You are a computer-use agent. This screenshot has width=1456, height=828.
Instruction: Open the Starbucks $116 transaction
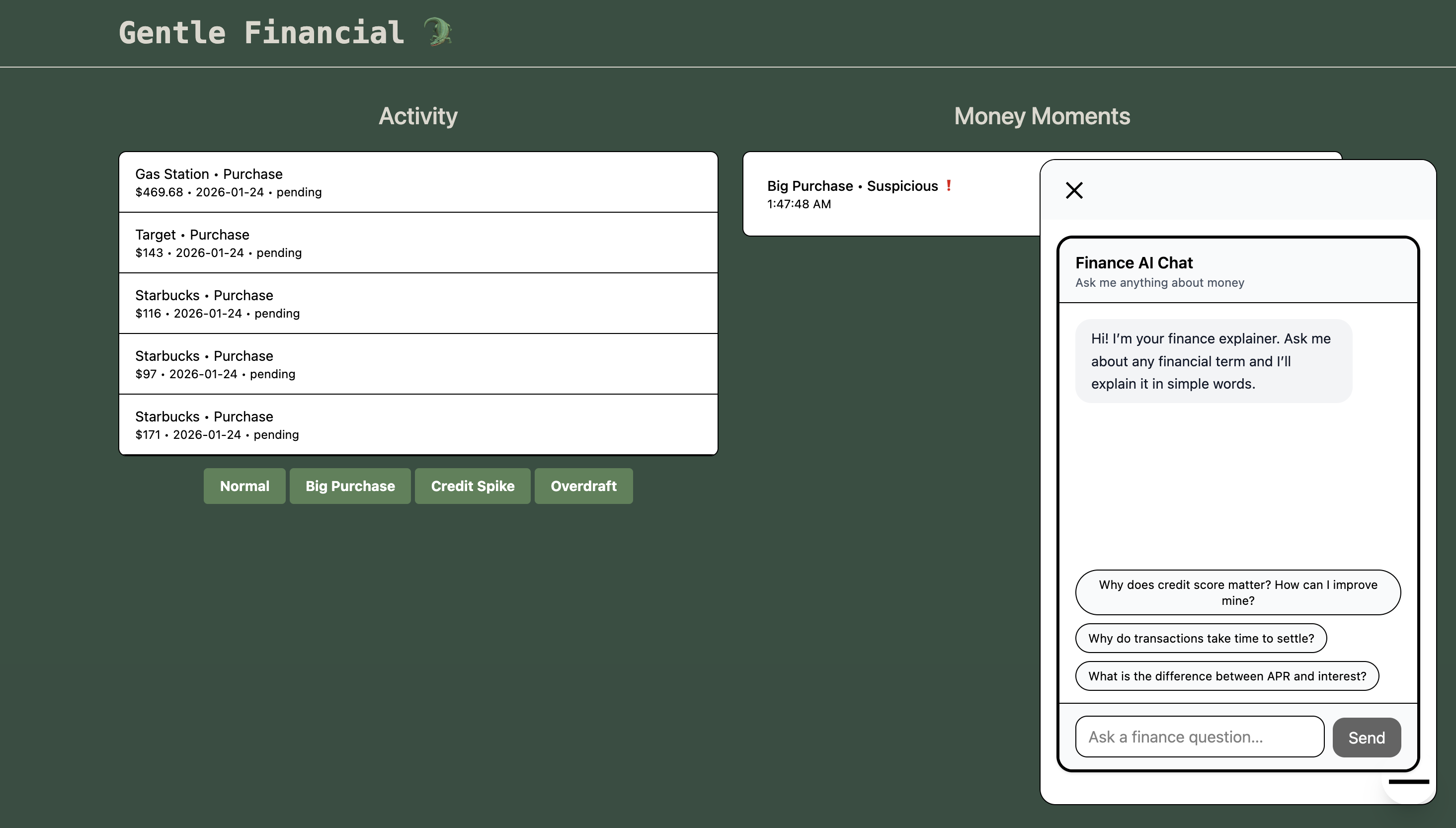coord(418,304)
